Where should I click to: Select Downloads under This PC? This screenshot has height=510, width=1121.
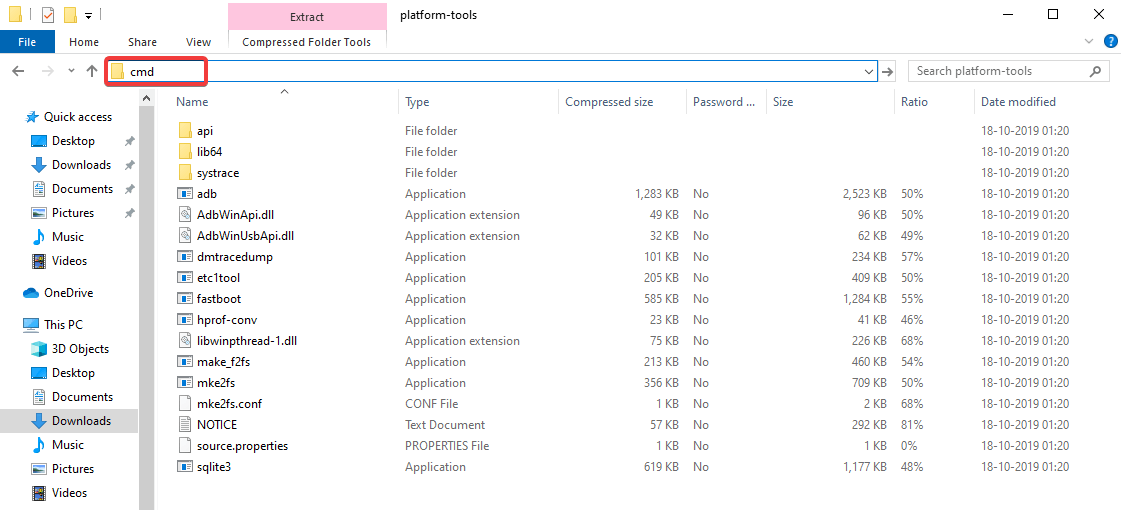tap(81, 421)
